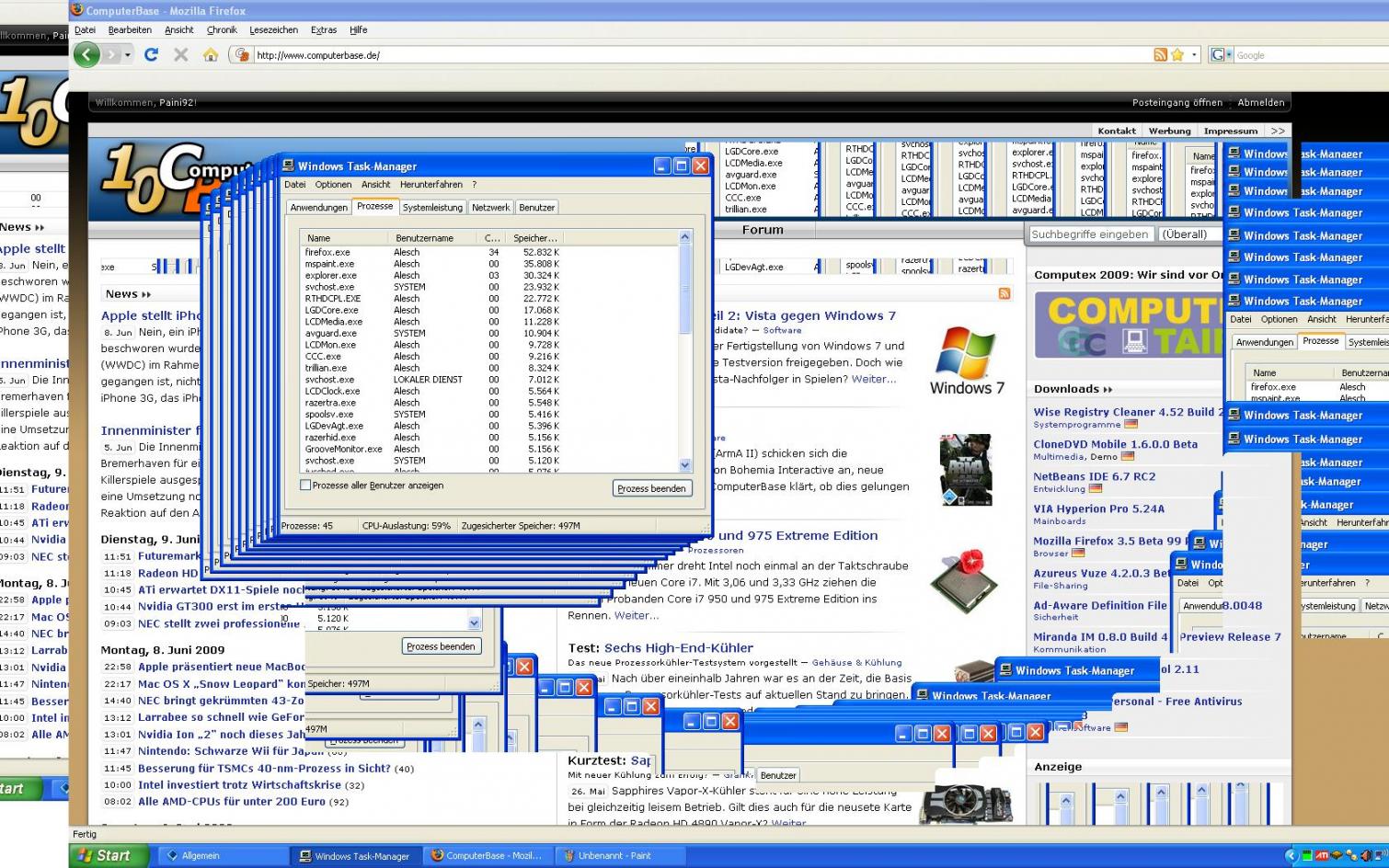Expand the URL bar history dropdown

click(1194, 55)
